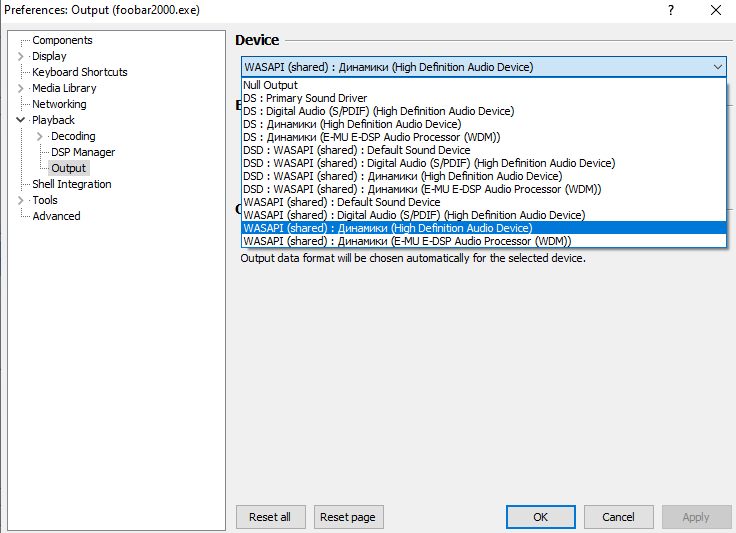Cancel the preferences dialog
This screenshot has height=533, width=736.
pyautogui.click(x=619, y=517)
